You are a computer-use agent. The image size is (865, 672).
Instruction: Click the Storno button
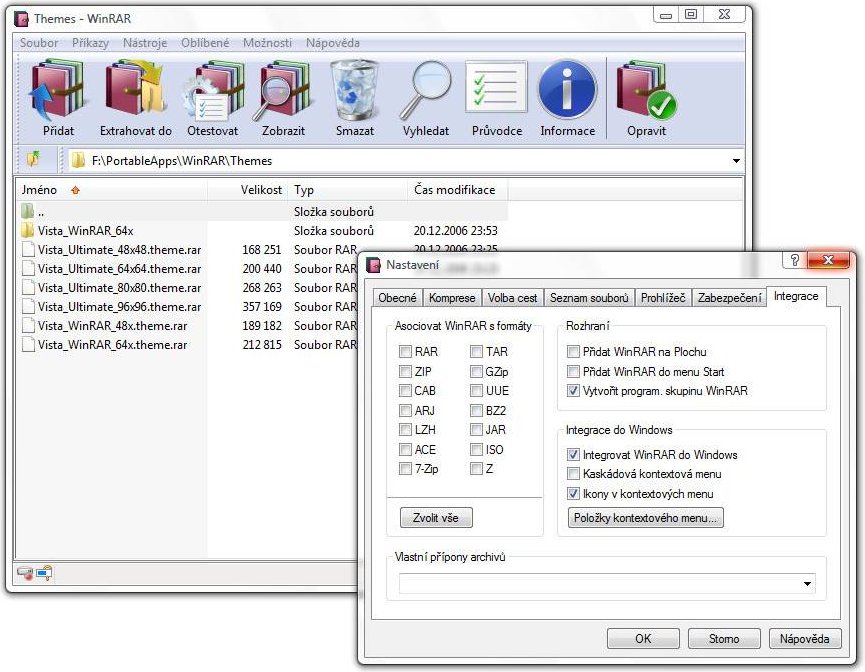click(724, 639)
